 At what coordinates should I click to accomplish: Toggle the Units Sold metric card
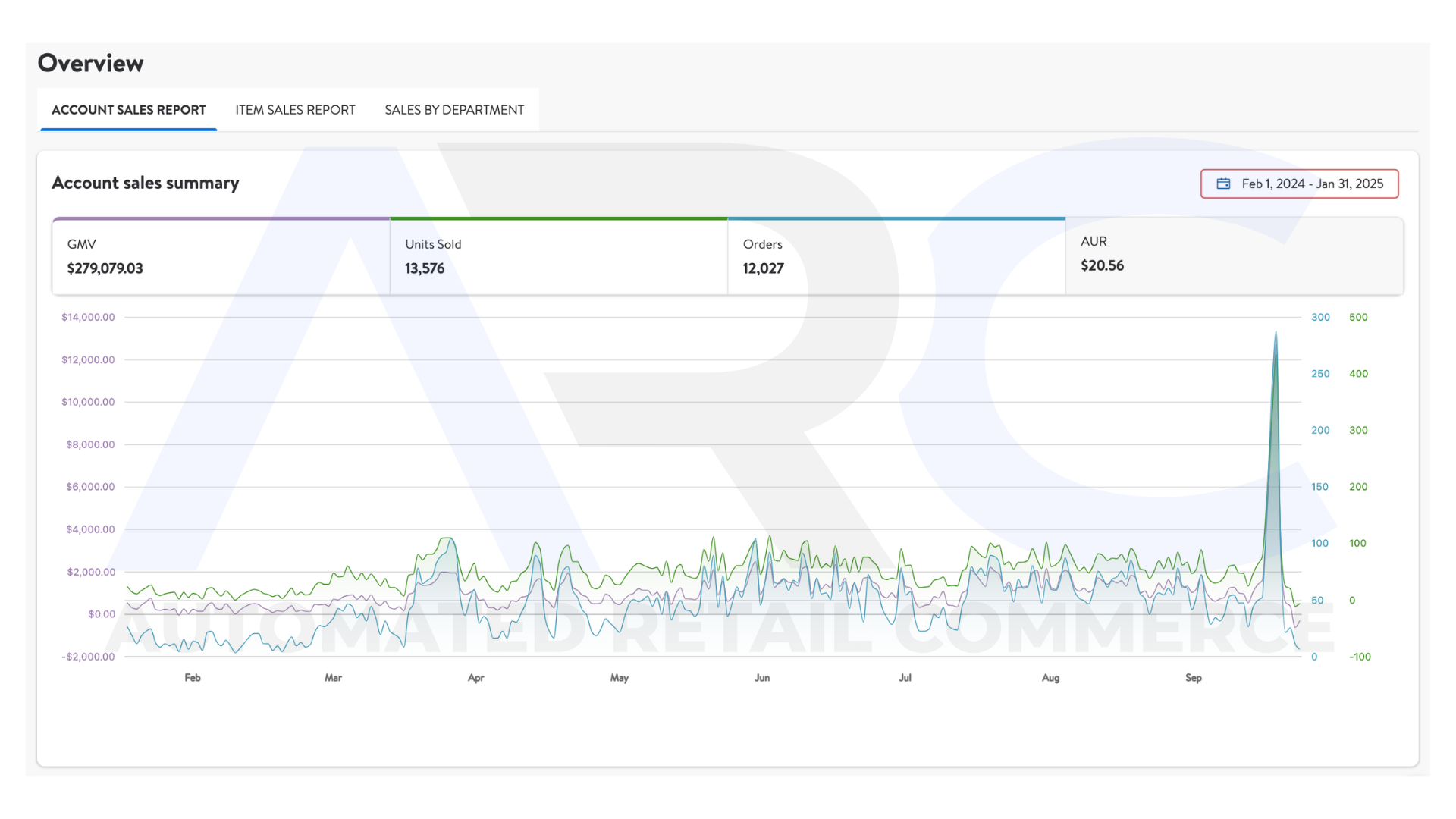[558, 256]
